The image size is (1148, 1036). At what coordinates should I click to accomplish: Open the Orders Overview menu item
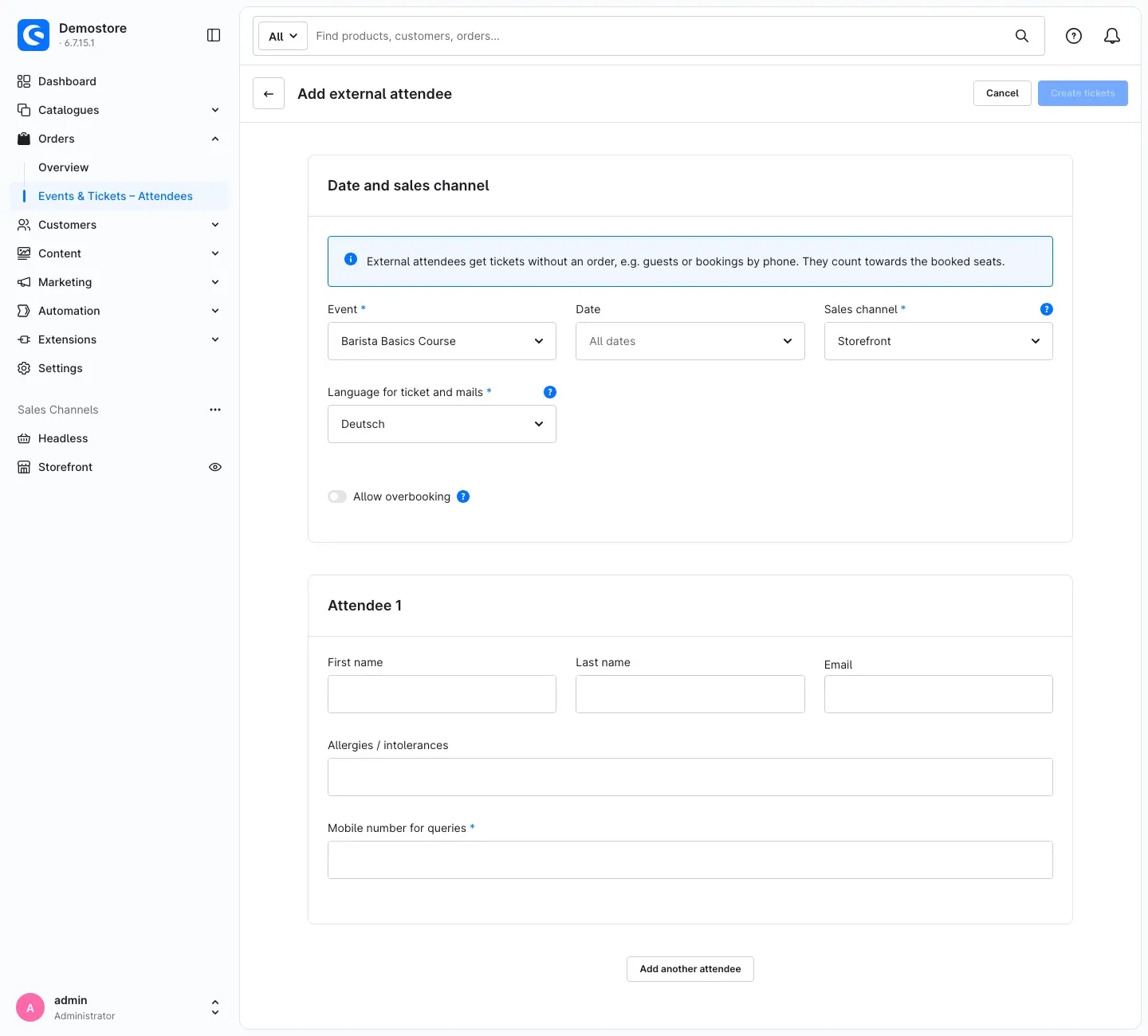pyautogui.click(x=64, y=167)
